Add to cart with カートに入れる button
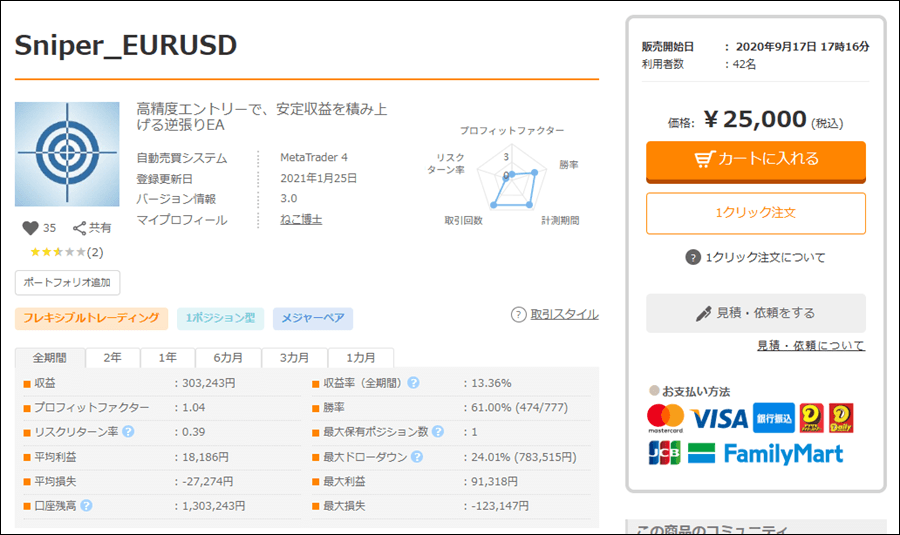900x535 pixels. 755,160
